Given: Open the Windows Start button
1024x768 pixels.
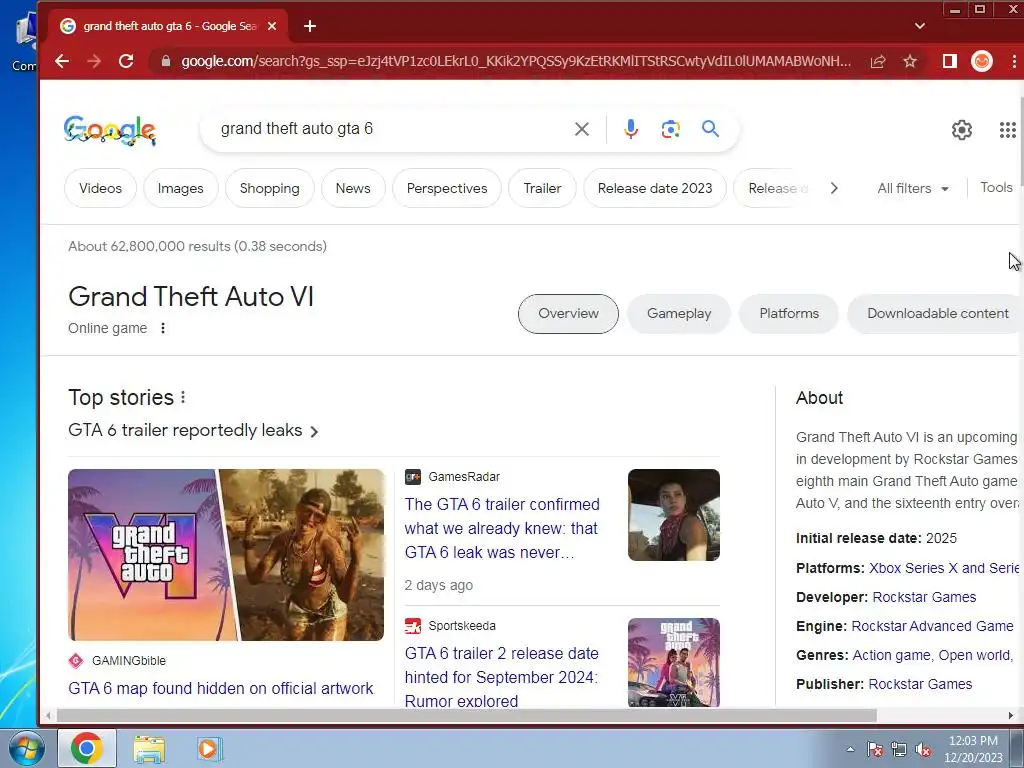Looking at the screenshot, I should 26,748.
